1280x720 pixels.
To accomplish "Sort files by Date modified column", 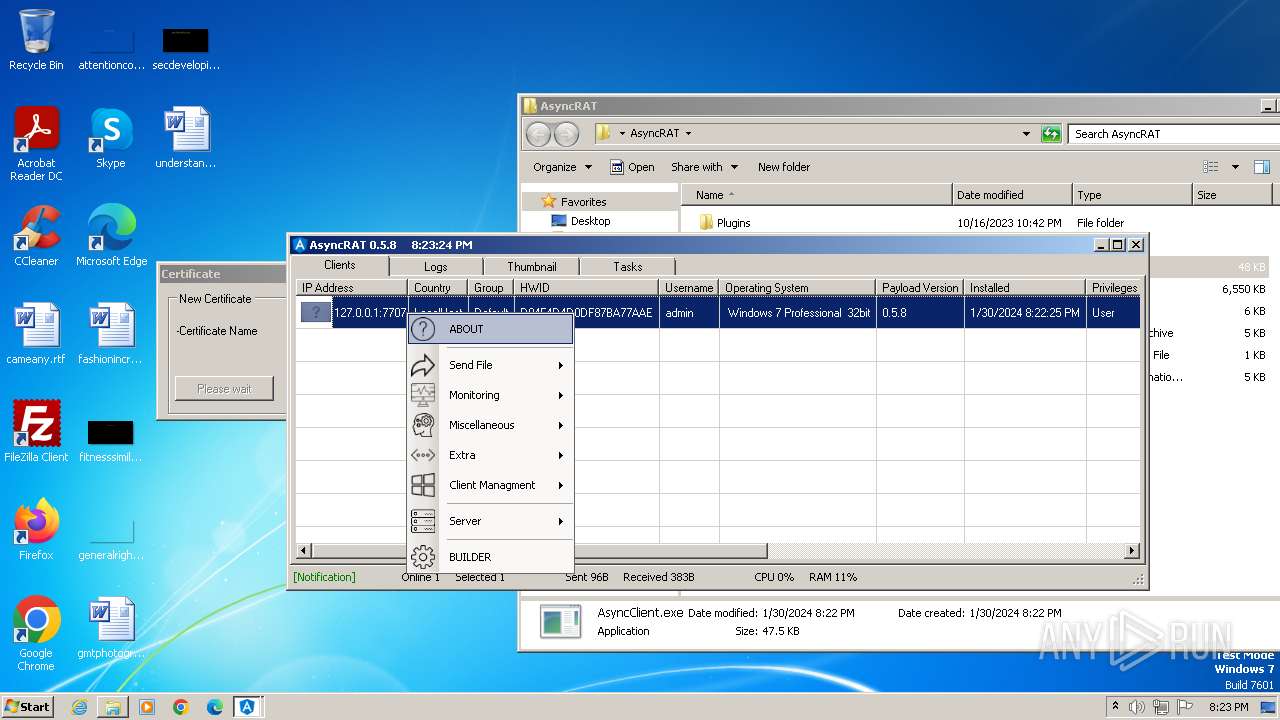I will click(x=1012, y=195).
